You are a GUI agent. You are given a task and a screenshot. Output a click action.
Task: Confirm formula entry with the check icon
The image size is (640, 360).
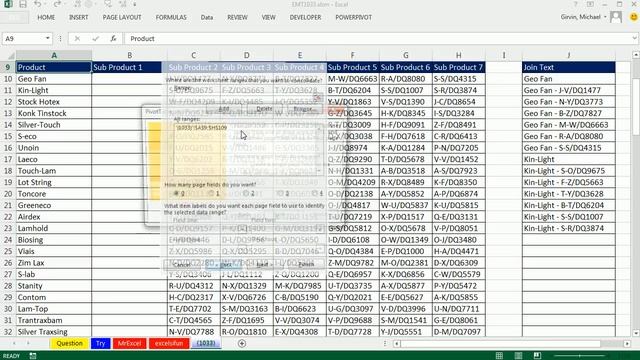[96, 38]
